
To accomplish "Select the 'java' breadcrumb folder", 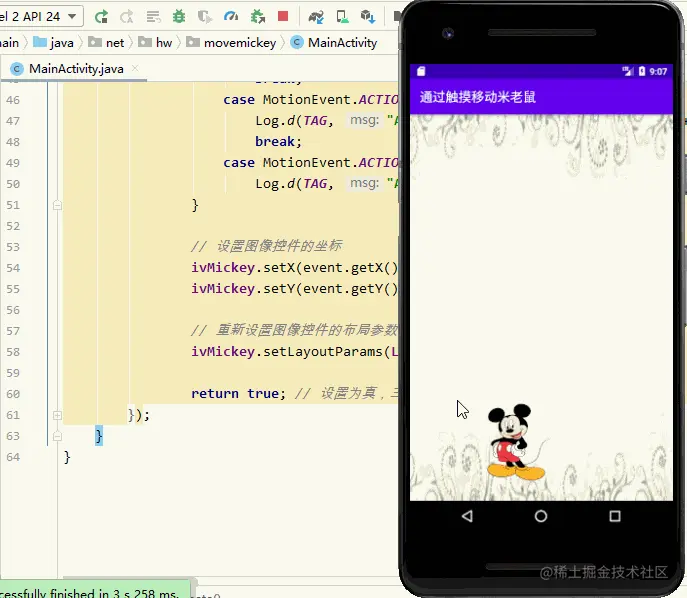I will [x=54, y=42].
